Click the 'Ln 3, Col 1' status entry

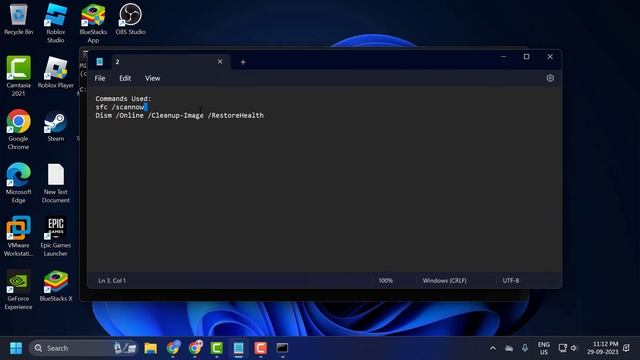pos(112,280)
